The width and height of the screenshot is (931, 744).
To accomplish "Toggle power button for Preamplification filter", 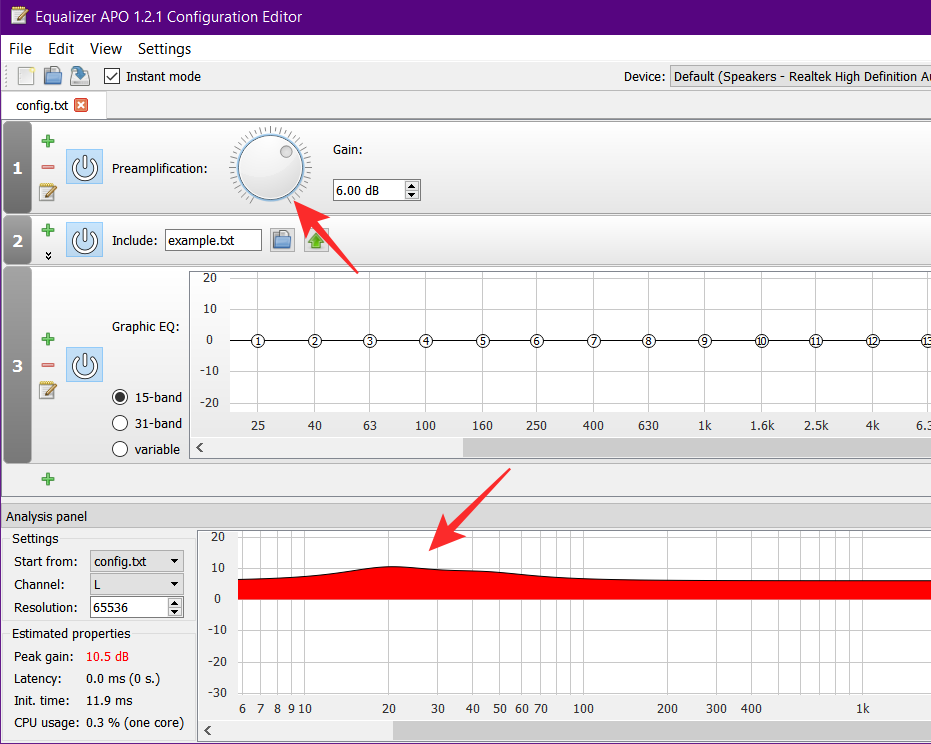I will (x=85, y=167).
